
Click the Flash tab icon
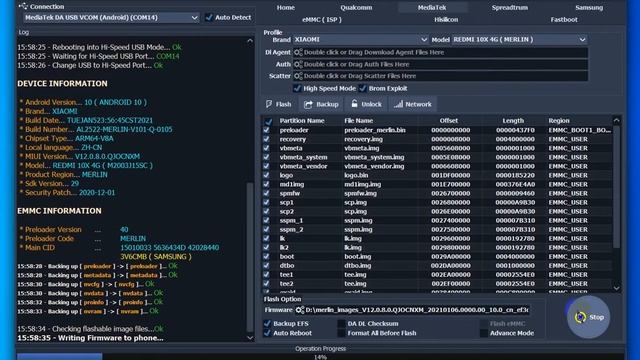click(269, 104)
